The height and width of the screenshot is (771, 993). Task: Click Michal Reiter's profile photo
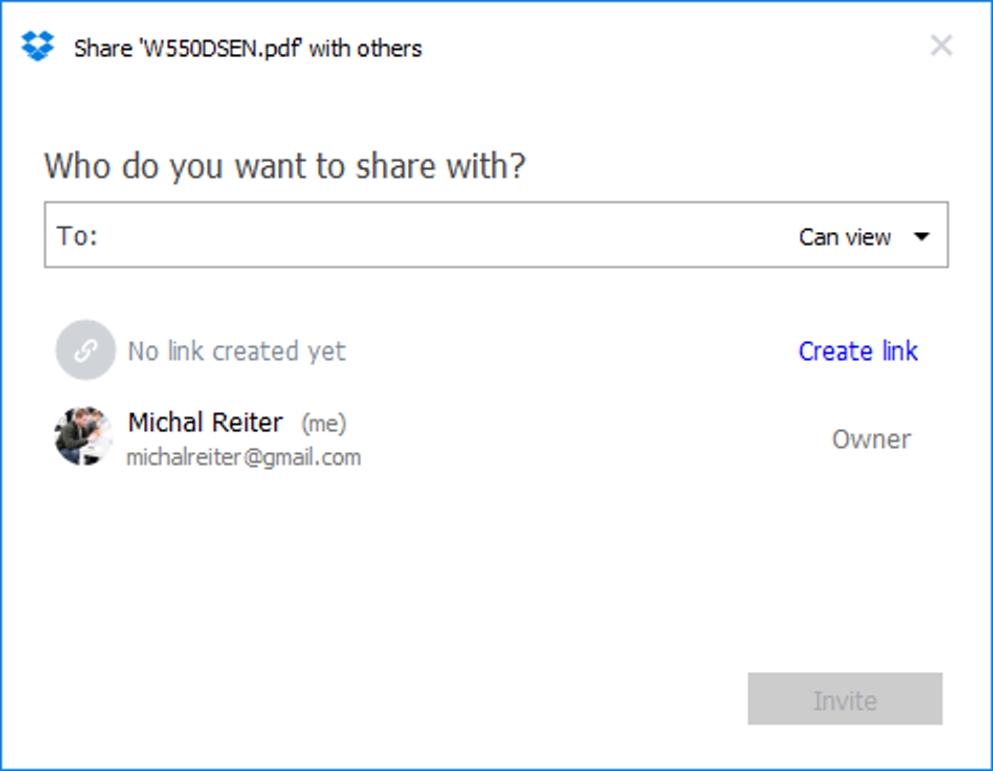pyautogui.click(x=84, y=437)
